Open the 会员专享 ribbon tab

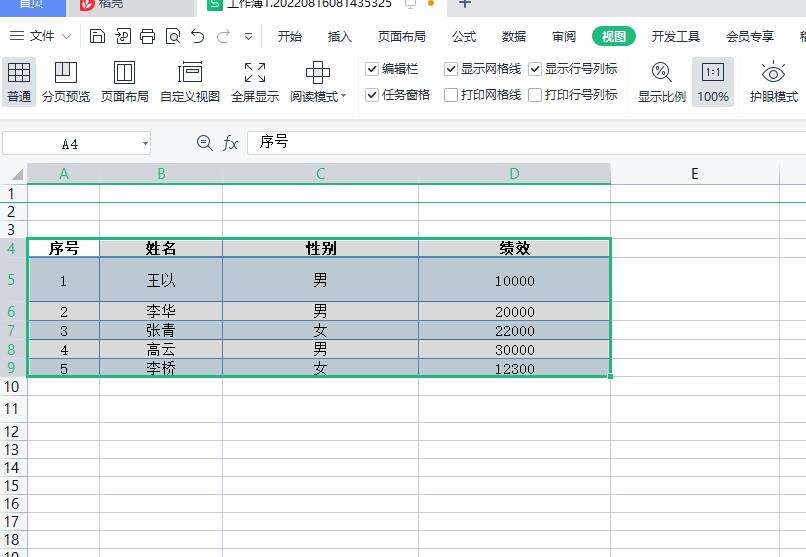pos(750,36)
